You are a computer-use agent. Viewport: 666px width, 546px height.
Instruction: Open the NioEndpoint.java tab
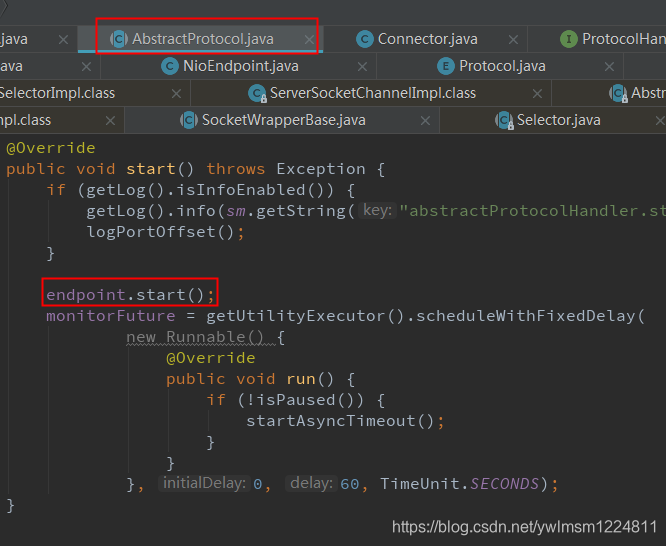(x=241, y=66)
